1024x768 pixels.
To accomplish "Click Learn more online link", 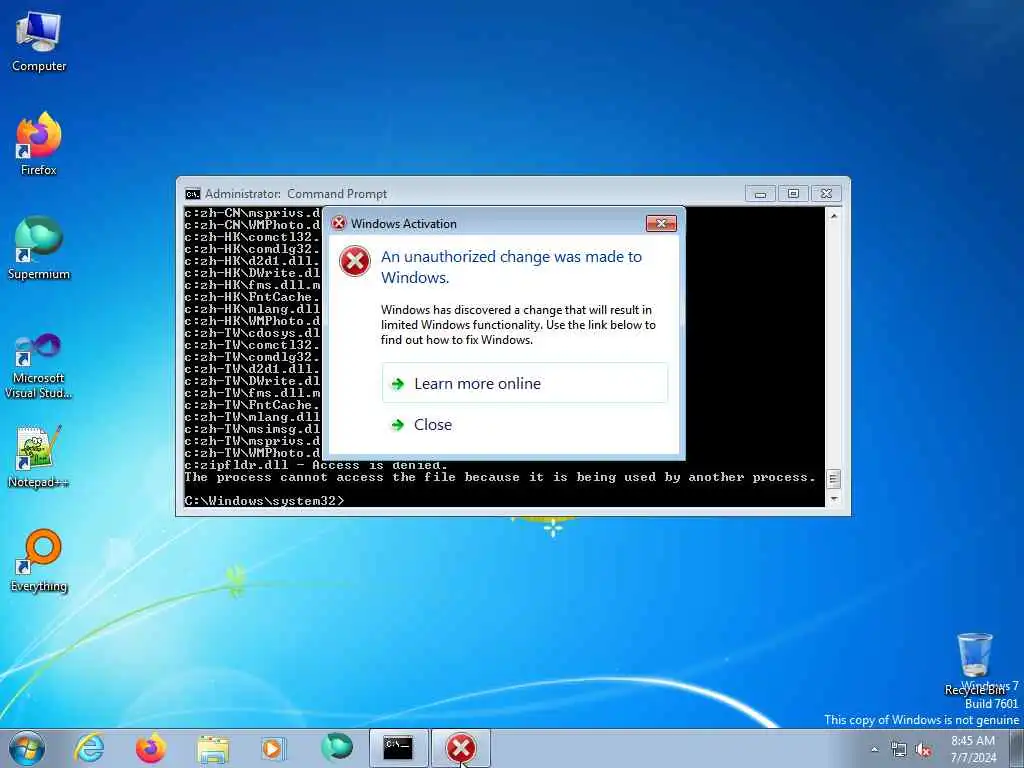I will [x=525, y=383].
